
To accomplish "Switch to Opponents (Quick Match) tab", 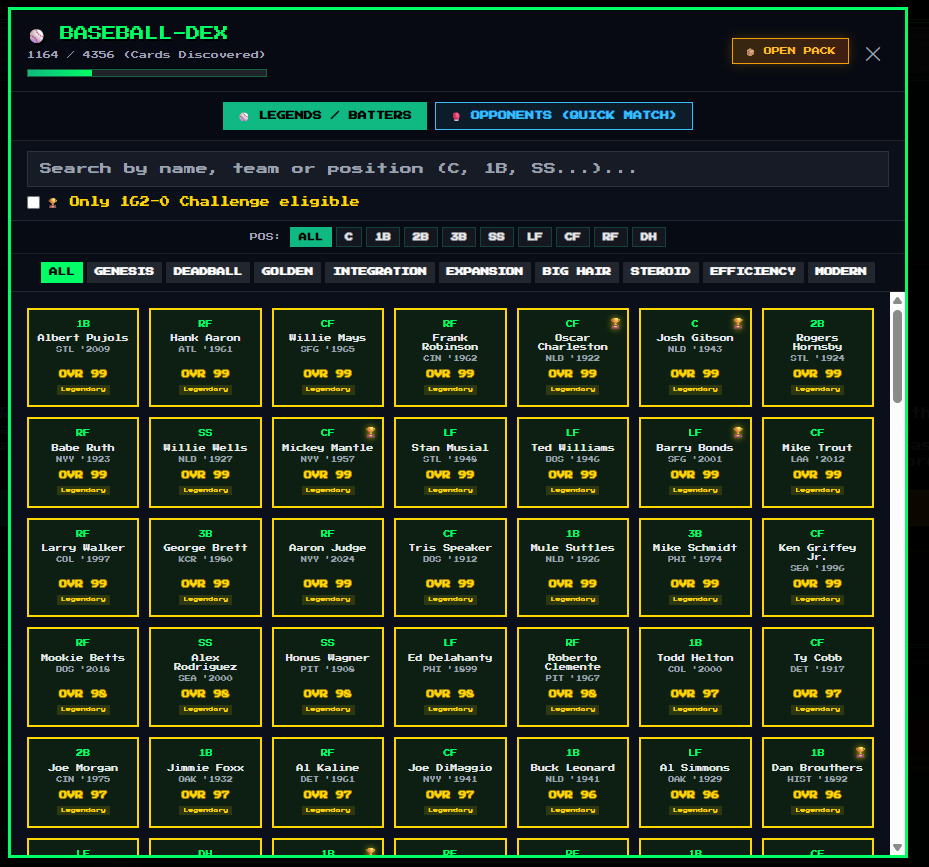I will tap(563, 116).
